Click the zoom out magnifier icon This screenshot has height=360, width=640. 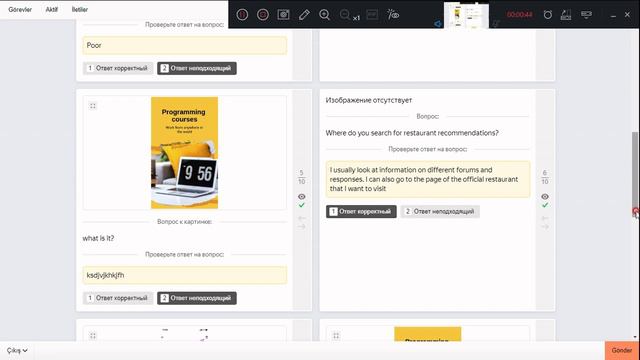tap(345, 15)
